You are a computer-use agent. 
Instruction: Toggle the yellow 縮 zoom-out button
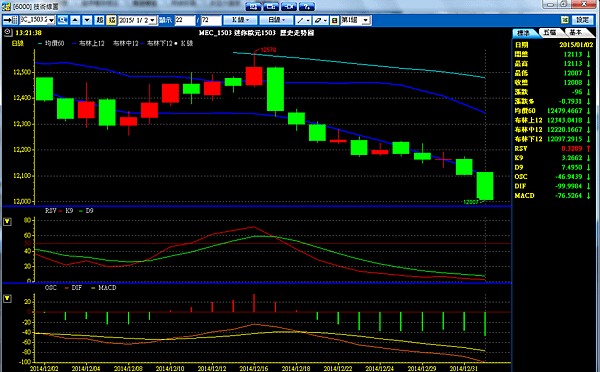[111, 20]
